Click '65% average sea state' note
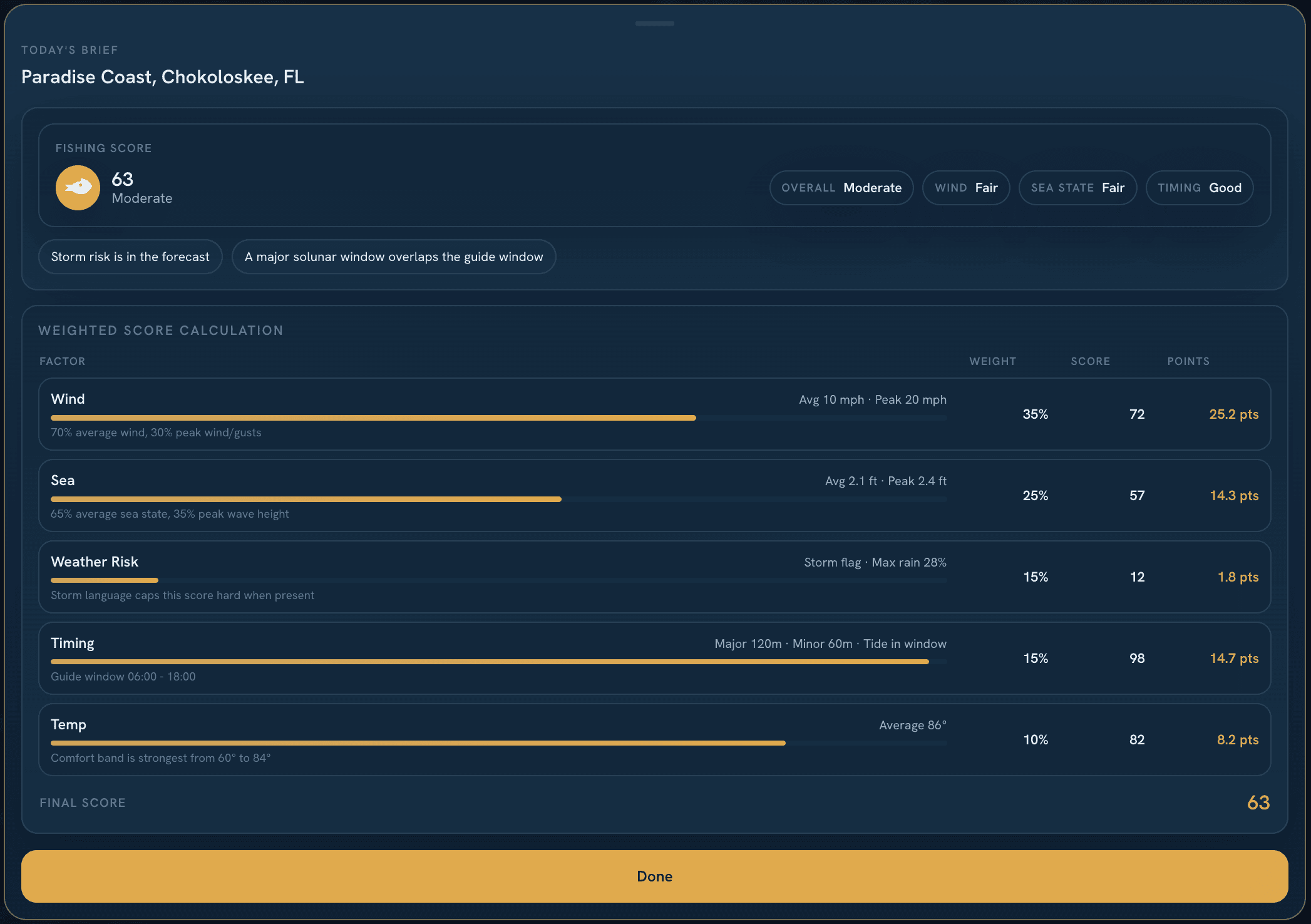Image resolution: width=1311 pixels, height=924 pixels. [x=170, y=513]
